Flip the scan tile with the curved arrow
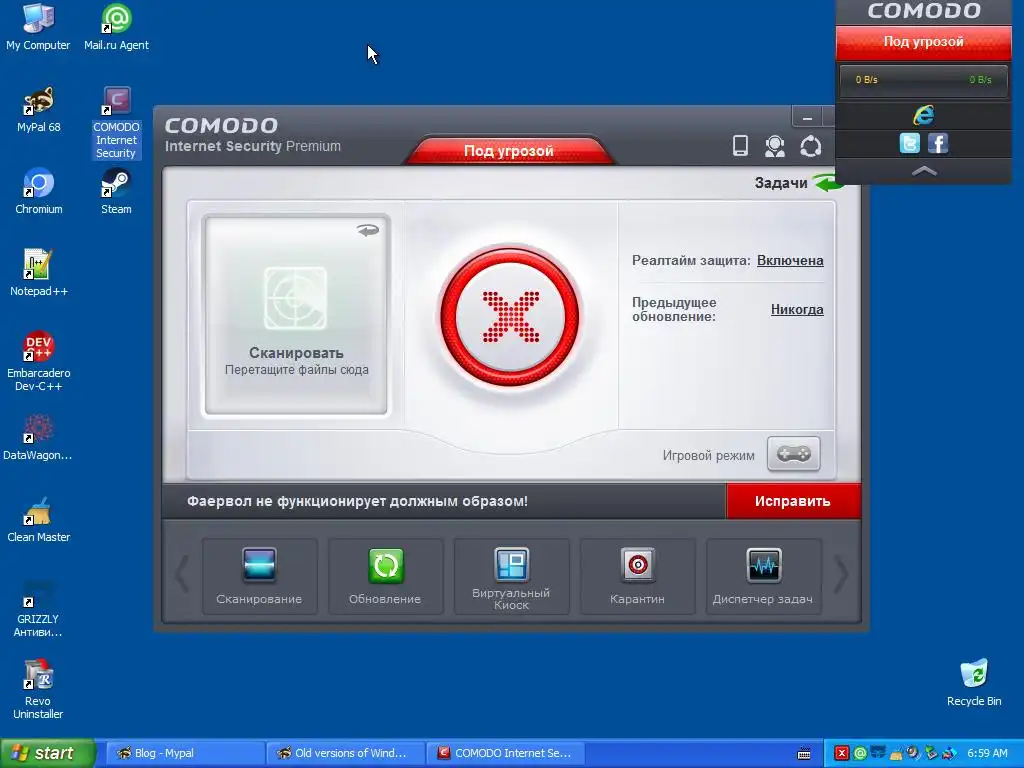This screenshot has height=768, width=1024. [x=368, y=230]
